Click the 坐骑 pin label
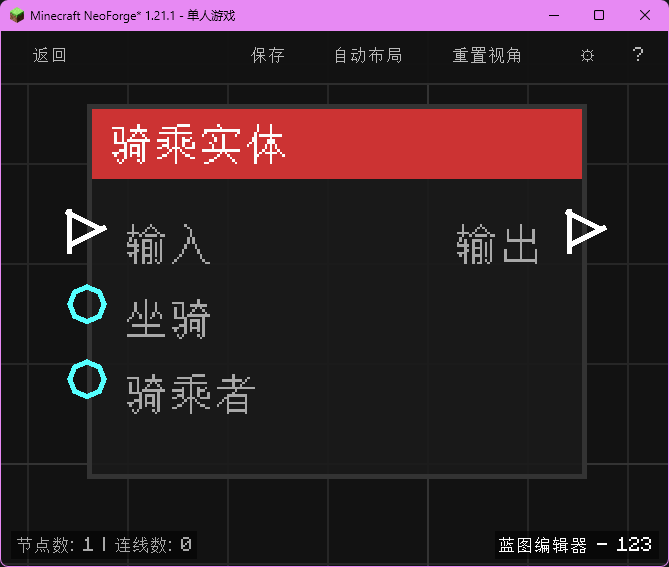 tap(169, 319)
